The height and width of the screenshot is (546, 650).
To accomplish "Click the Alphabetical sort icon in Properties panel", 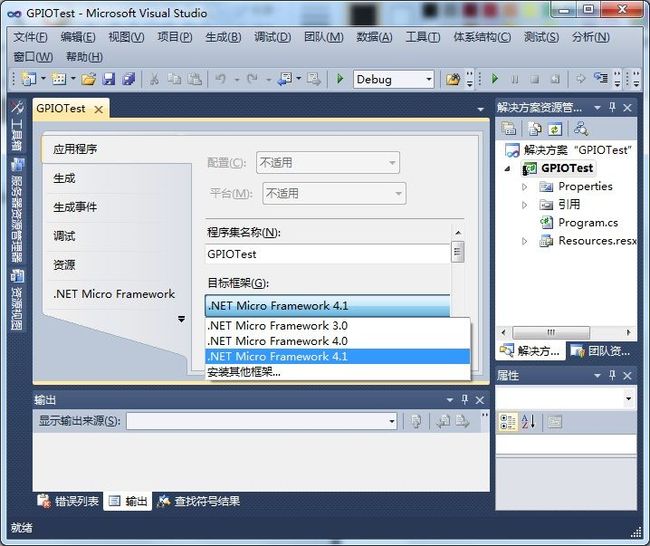I will [x=528, y=422].
